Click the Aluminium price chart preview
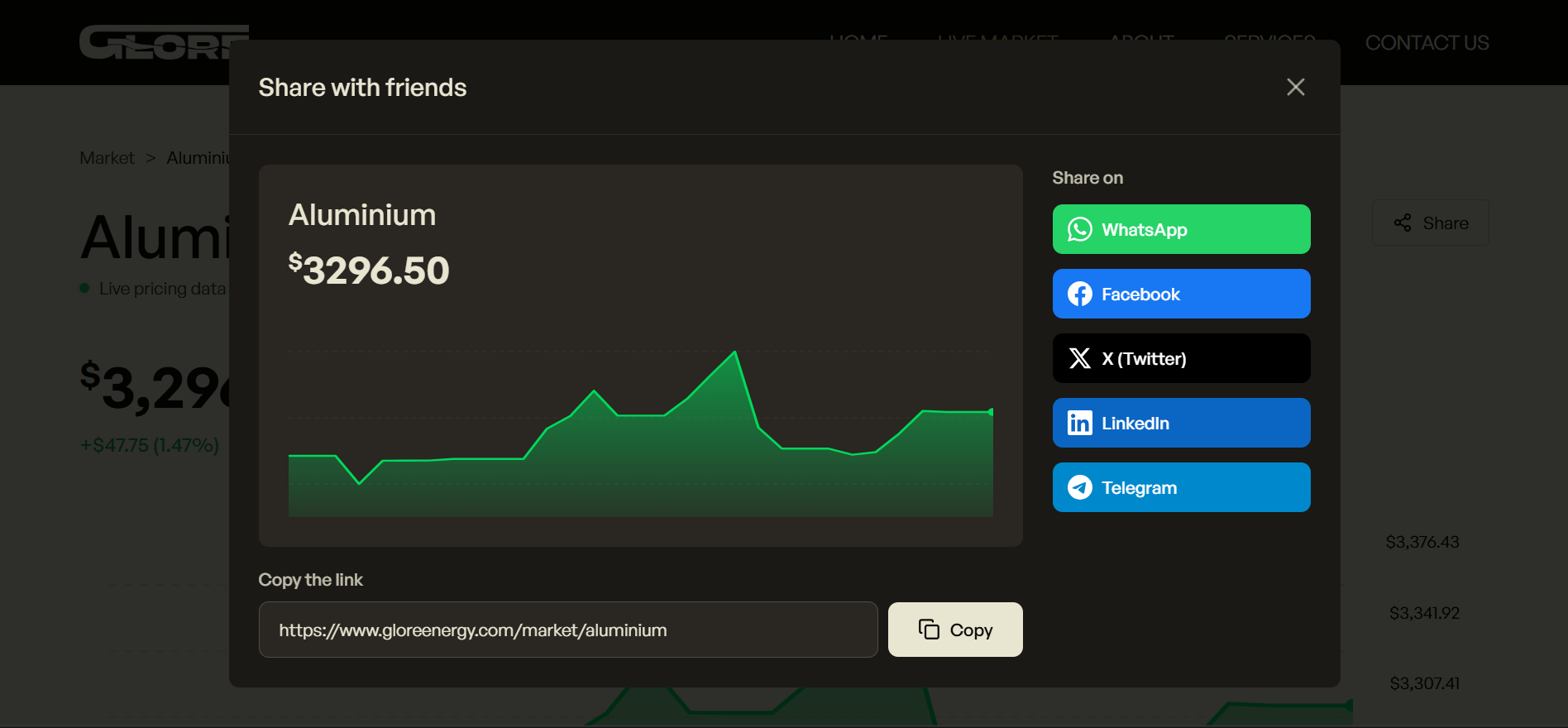 pyautogui.click(x=641, y=434)
